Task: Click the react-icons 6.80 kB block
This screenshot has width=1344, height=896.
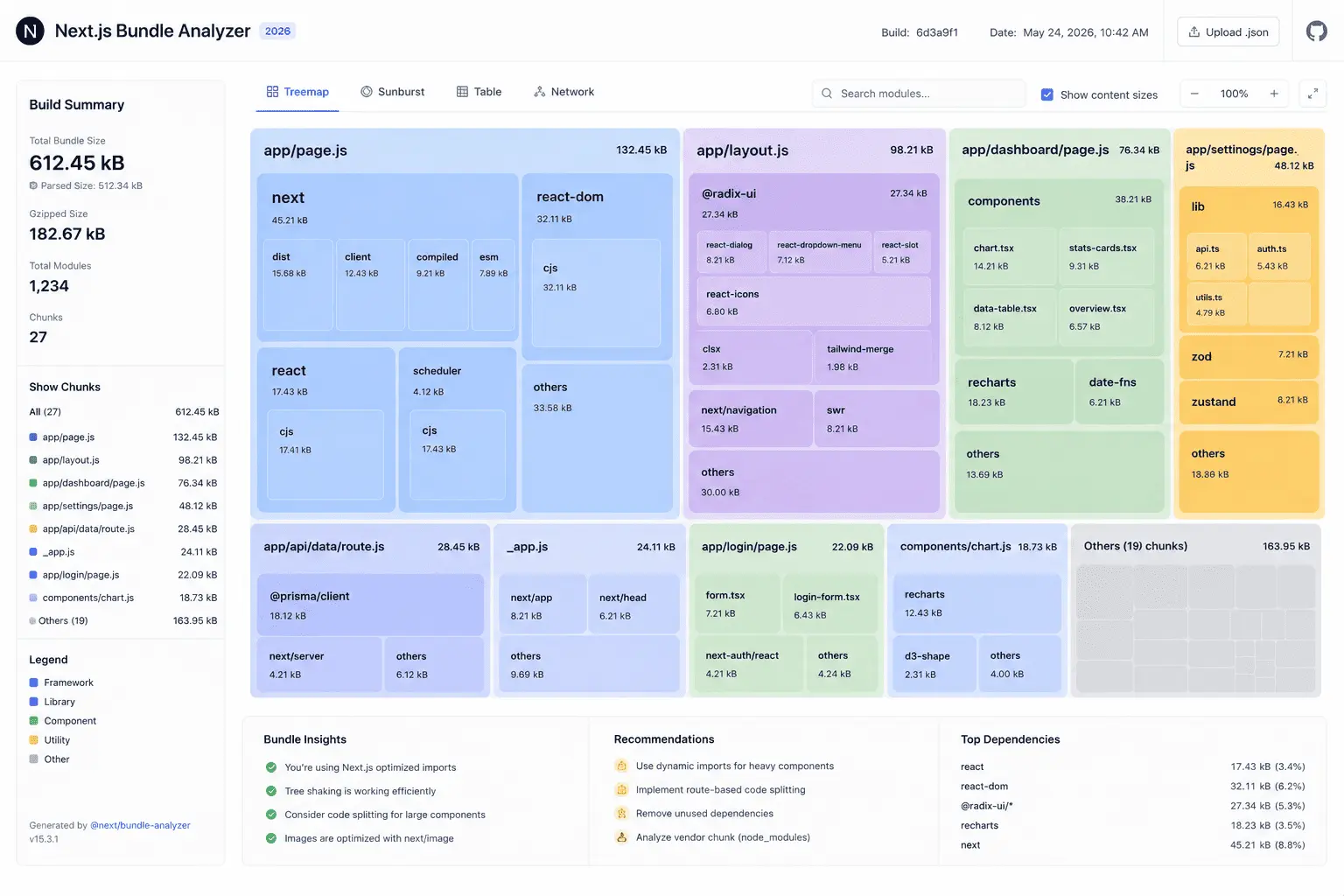Action: 813,302
